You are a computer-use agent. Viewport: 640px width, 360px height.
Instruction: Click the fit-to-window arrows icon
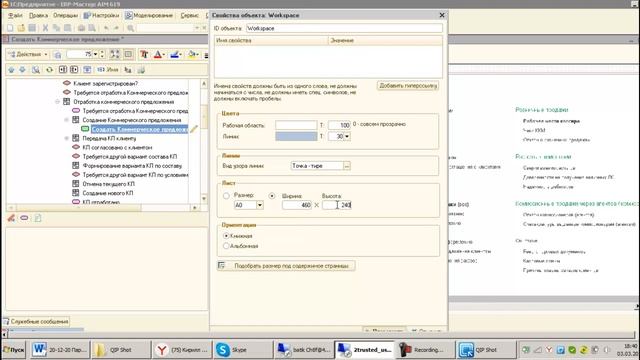click(115, 54)
